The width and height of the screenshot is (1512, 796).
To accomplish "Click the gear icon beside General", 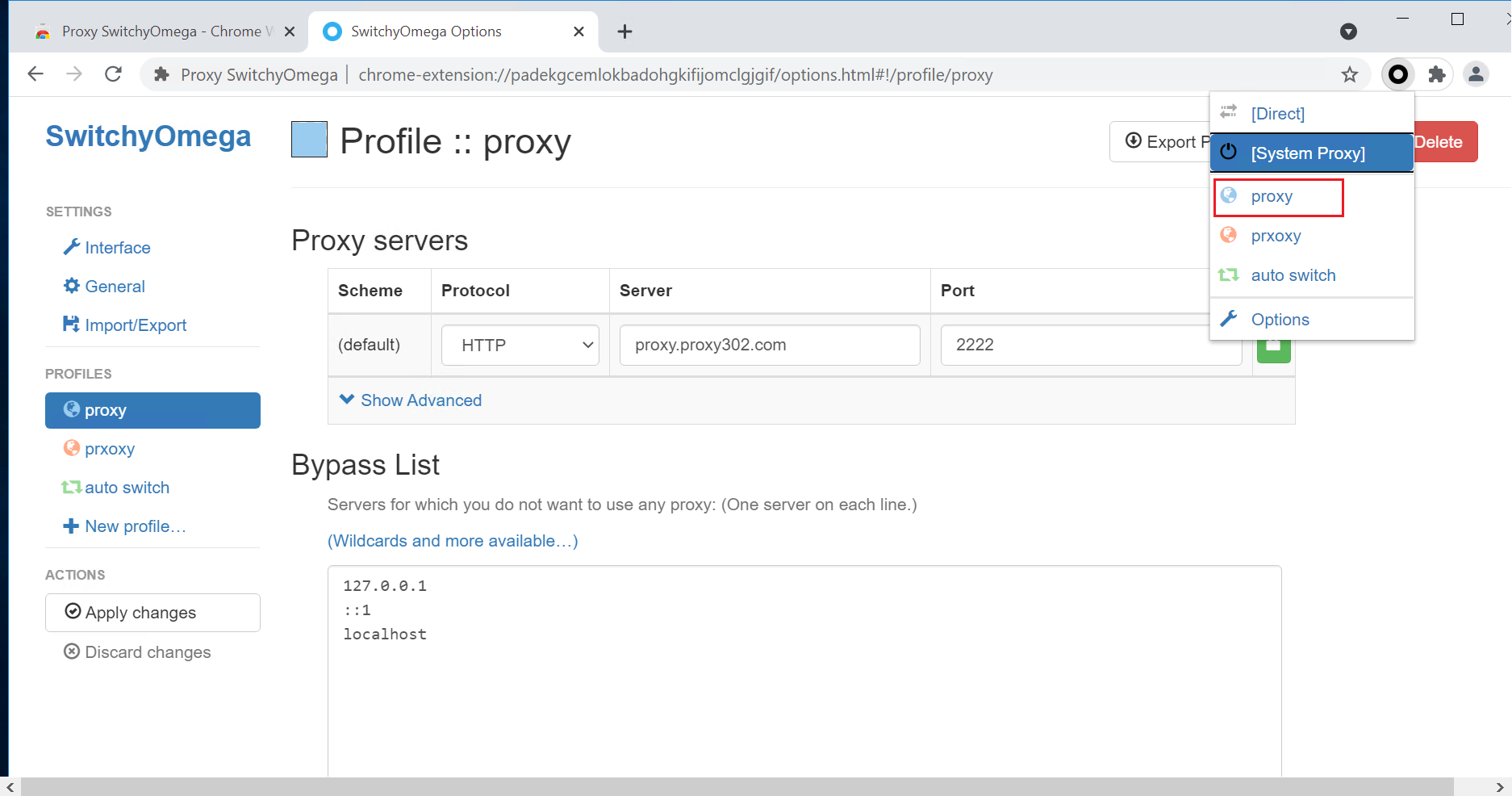I will click(71, 286).
